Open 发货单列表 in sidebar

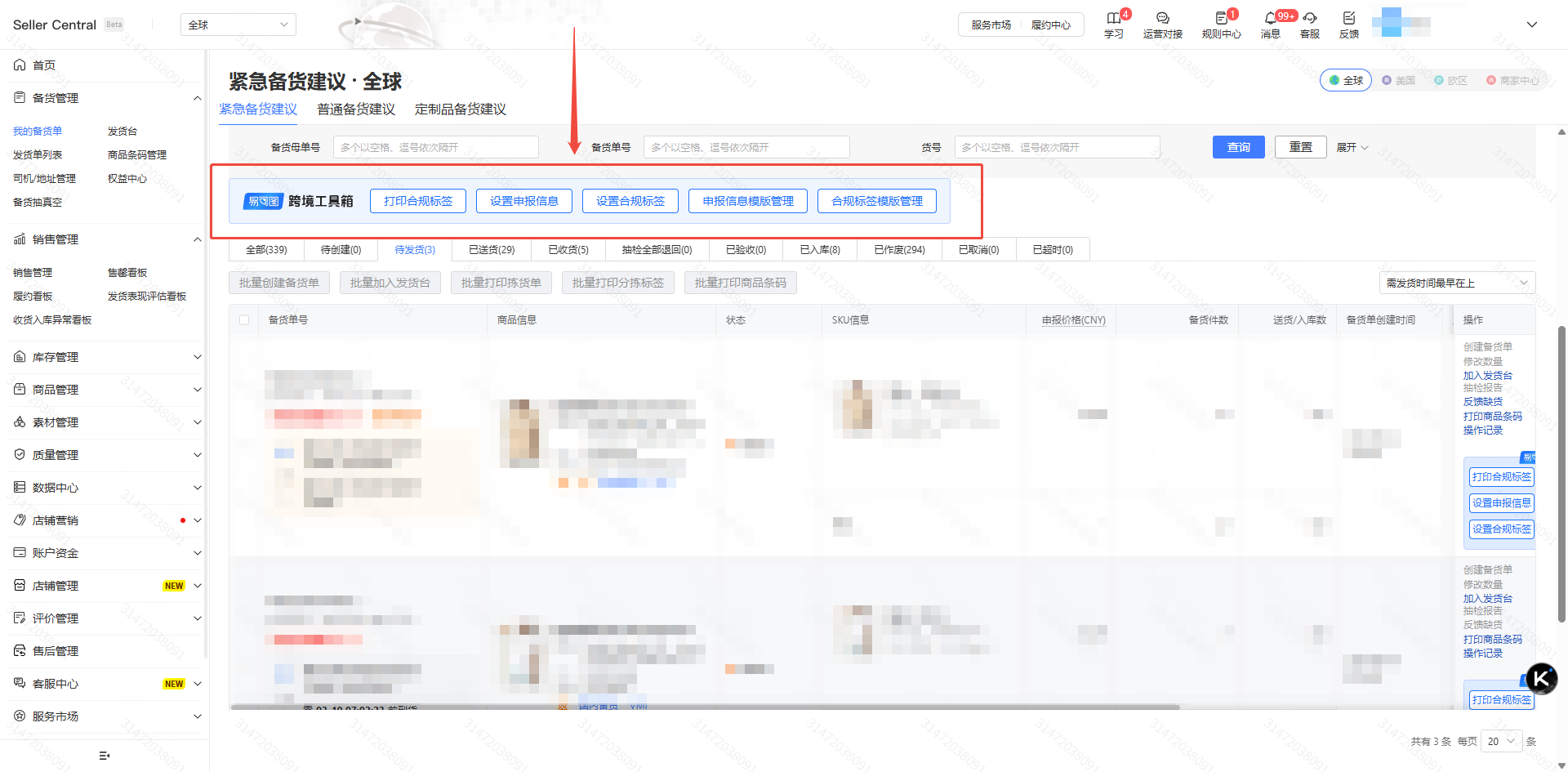click(x=38, y=154)
